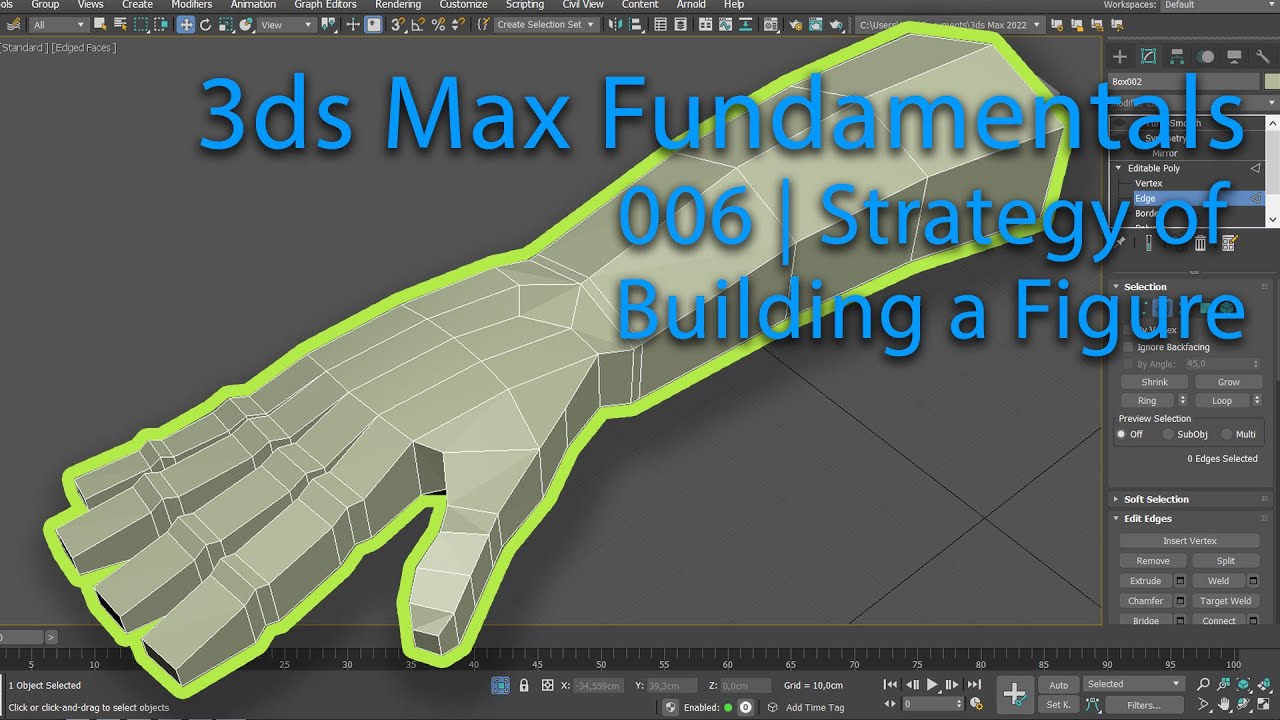Open Configure Modifier Sets icon
The image size is (1280, 720).
coord(1229,242)
